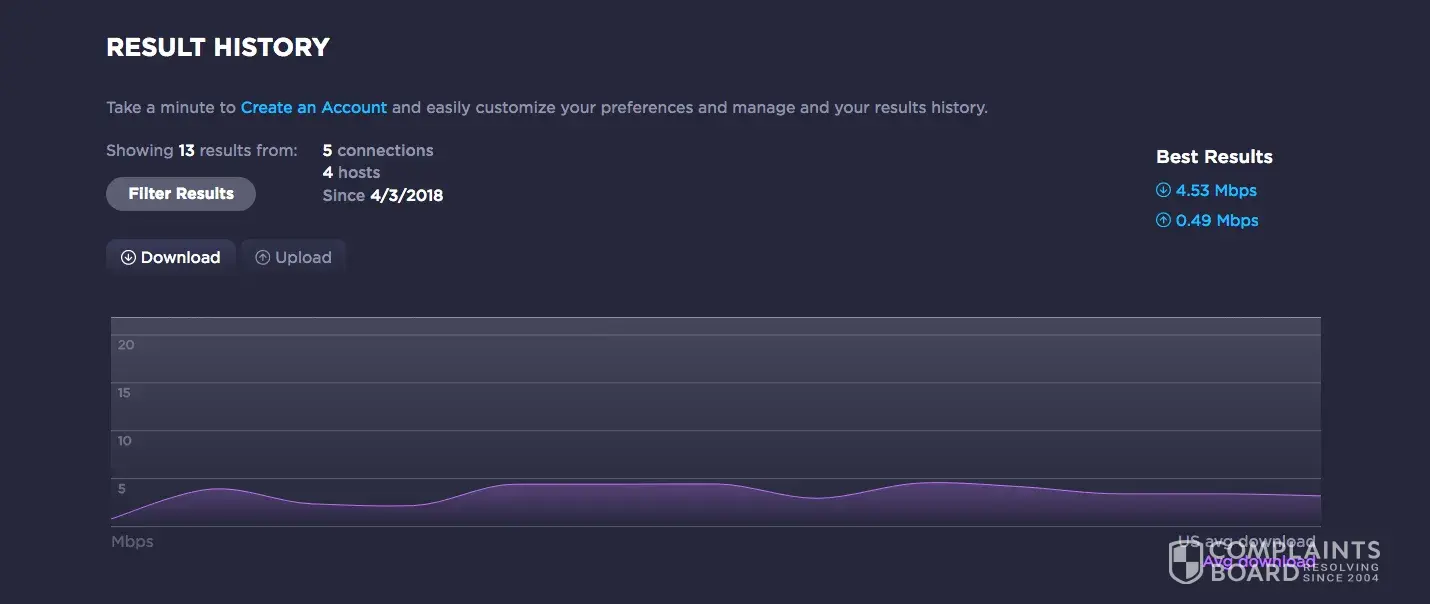Viewport: 1430px width, 604px height.
Task: Click the upload icon beside 0.49 Mbps
Action: (x=1163, y=220)
